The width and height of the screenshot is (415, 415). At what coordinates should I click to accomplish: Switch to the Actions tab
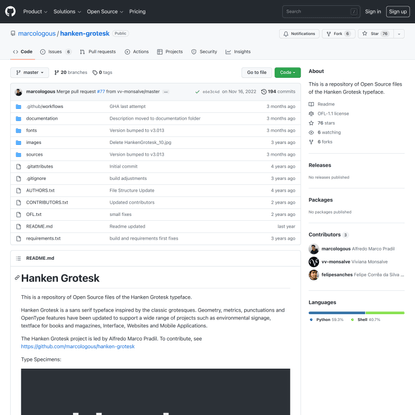coord(137,52)
